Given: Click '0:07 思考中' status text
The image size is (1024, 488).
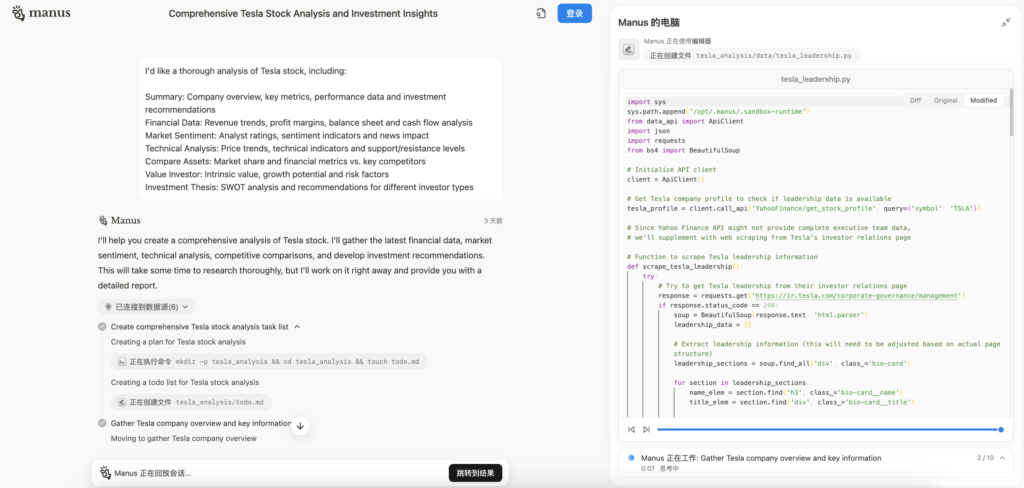Looking at the screenshot, I should click(660, 468).
